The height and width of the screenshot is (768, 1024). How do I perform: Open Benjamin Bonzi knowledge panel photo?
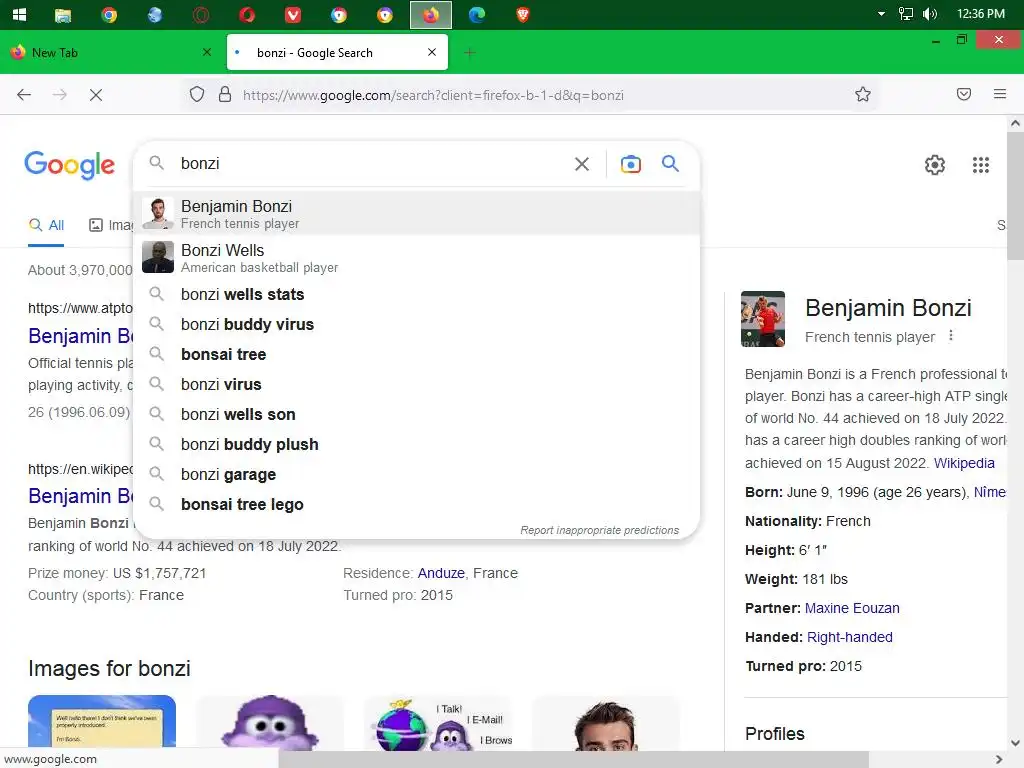pyautogui.click(x=763, y=319)
